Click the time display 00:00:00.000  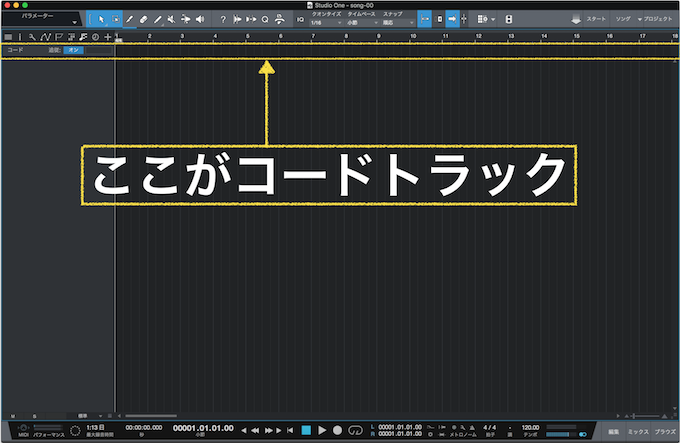point(144,428)
